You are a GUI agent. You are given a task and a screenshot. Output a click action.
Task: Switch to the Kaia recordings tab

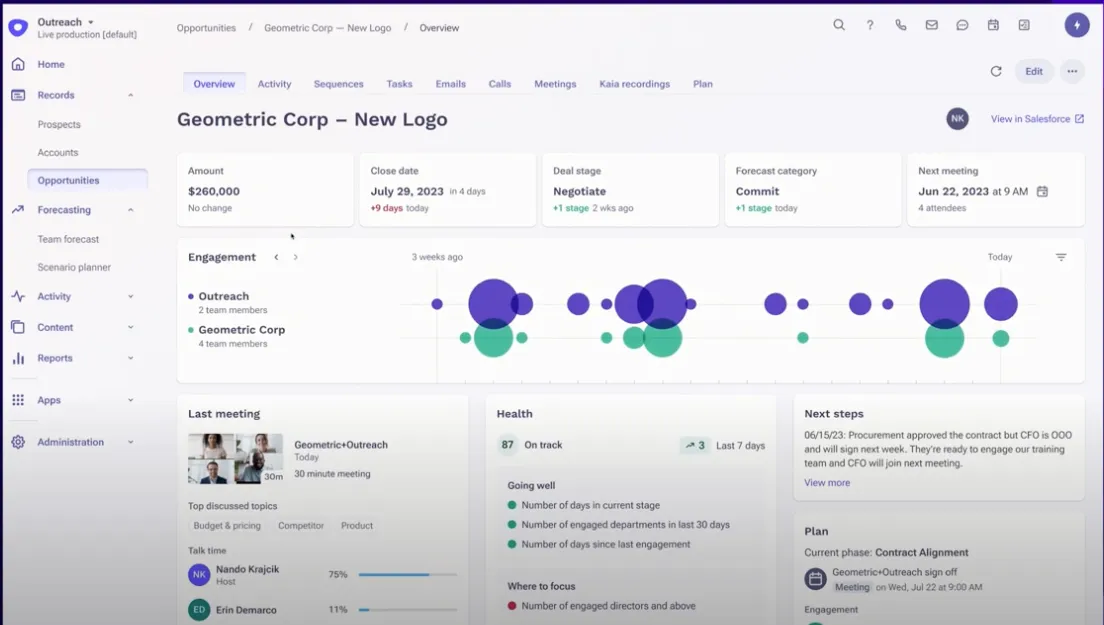point(634,84)
